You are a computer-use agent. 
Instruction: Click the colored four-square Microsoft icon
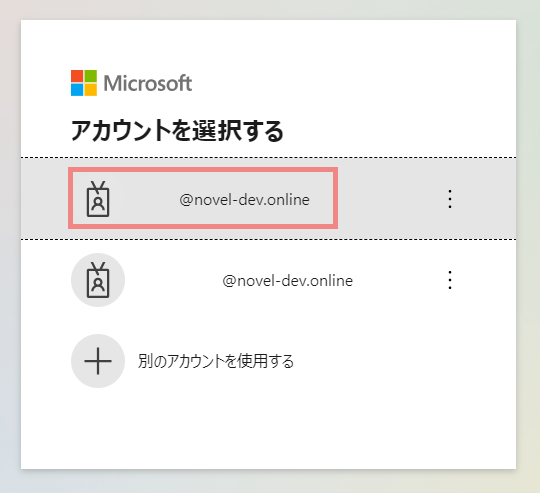coord(84,83)
